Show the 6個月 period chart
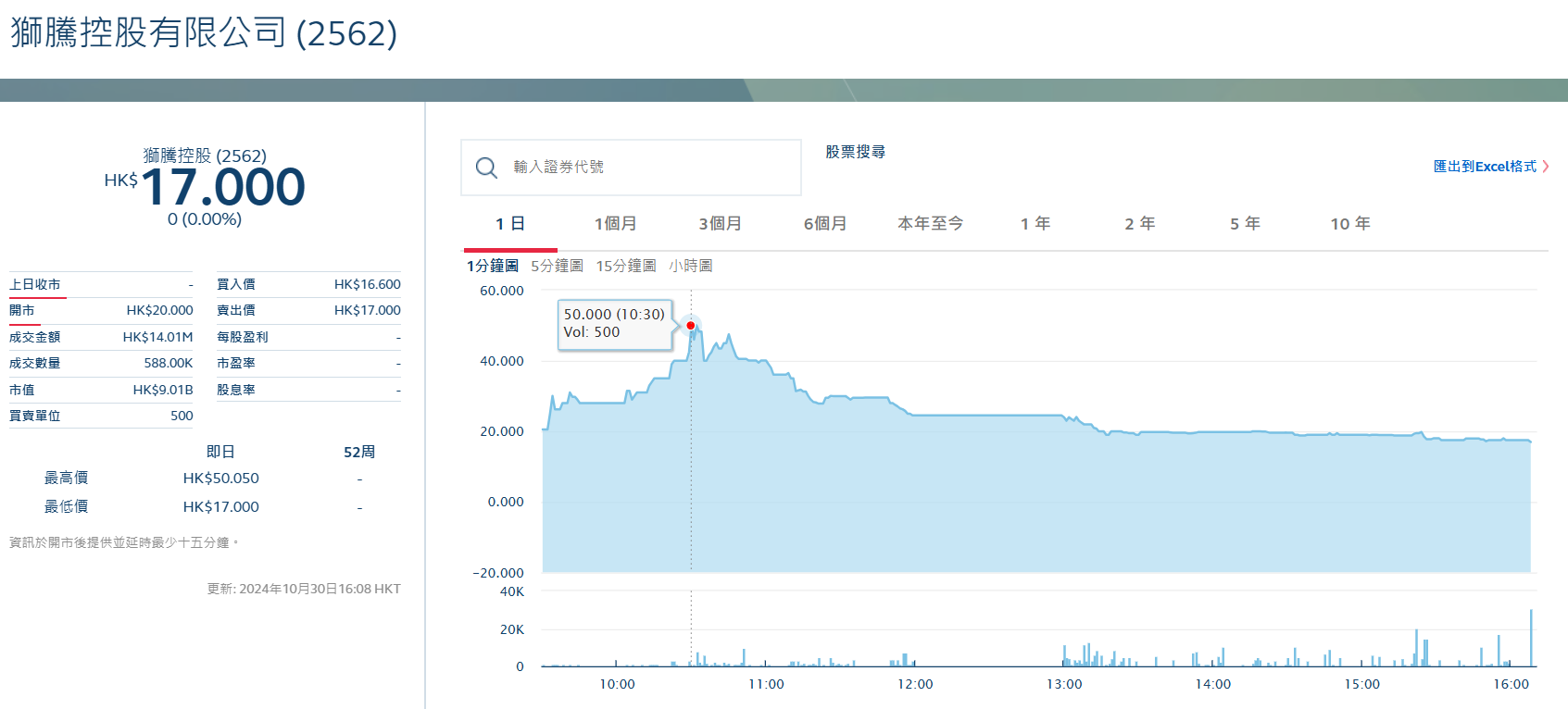The width and height of the screenshot is (1568, 709). pos(825,224)
